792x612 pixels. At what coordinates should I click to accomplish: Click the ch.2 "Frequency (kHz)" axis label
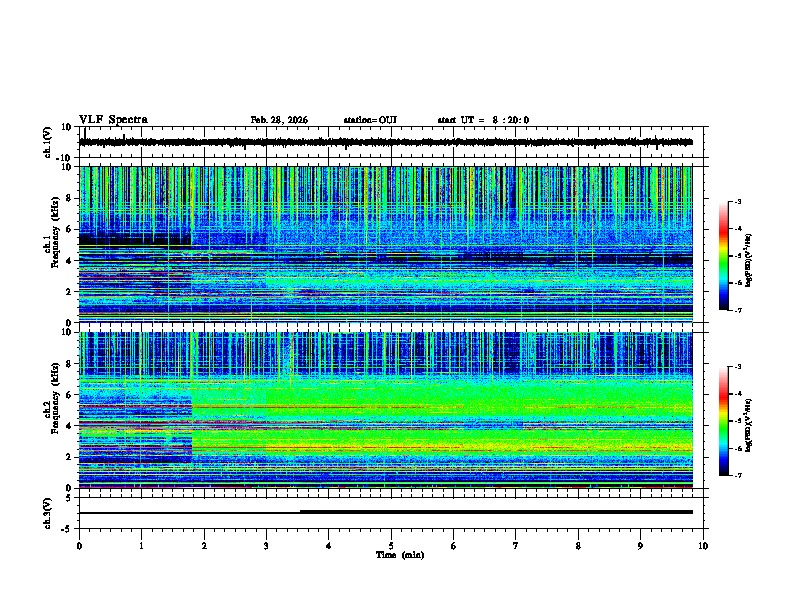click(x=56, y=398)
